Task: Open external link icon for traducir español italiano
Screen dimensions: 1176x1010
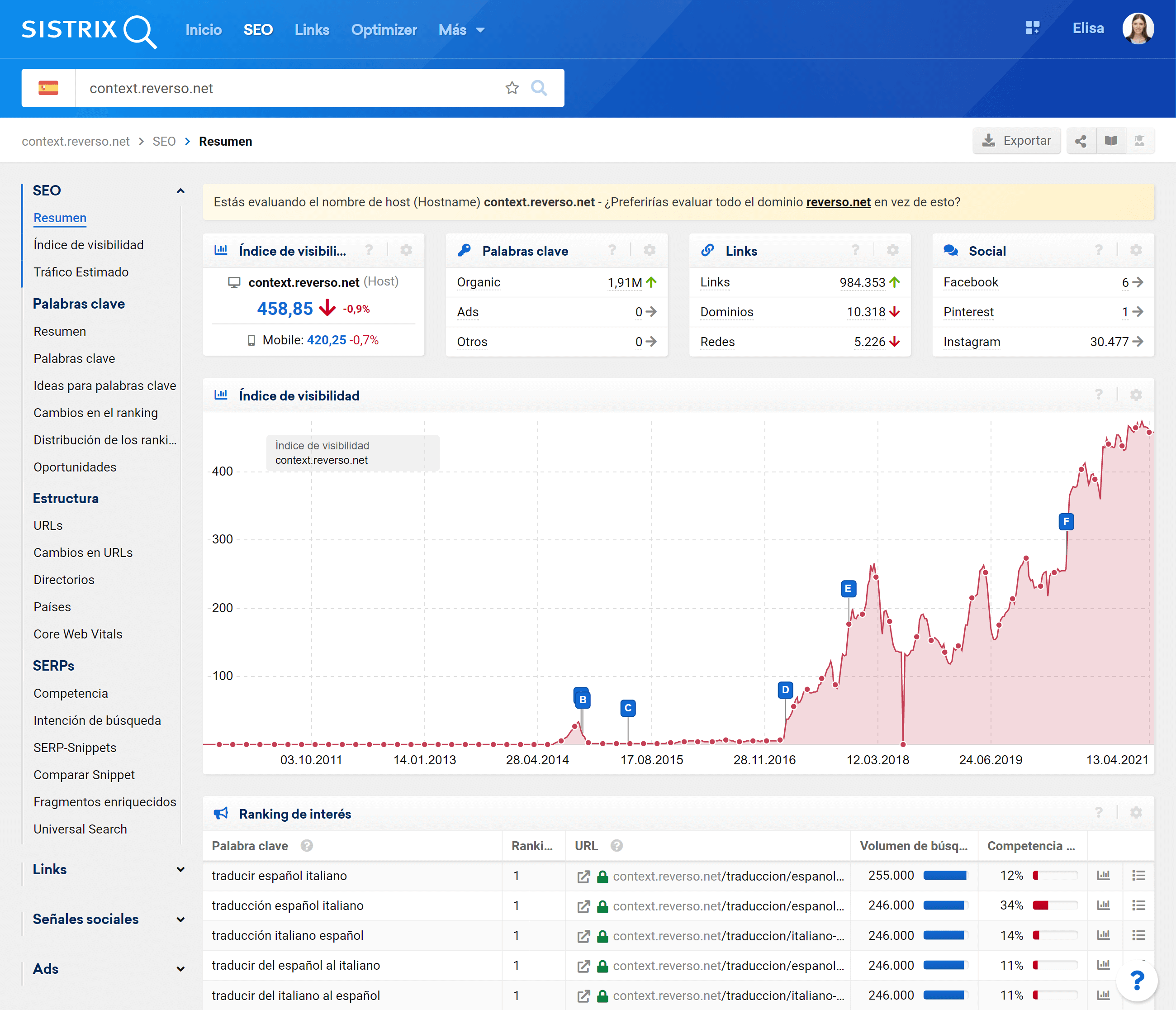Action: (583, 876)
